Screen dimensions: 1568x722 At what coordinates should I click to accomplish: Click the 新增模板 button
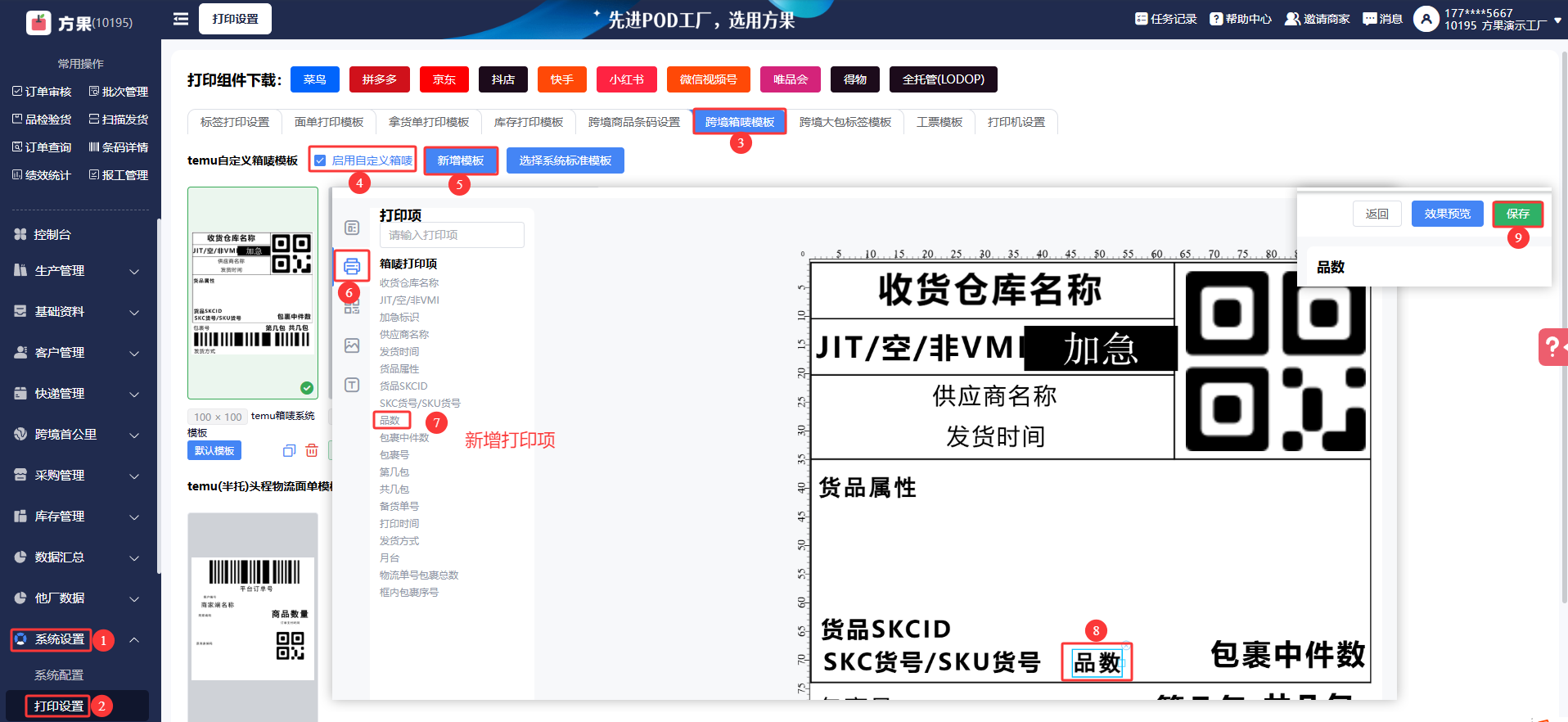pos(460,160)
